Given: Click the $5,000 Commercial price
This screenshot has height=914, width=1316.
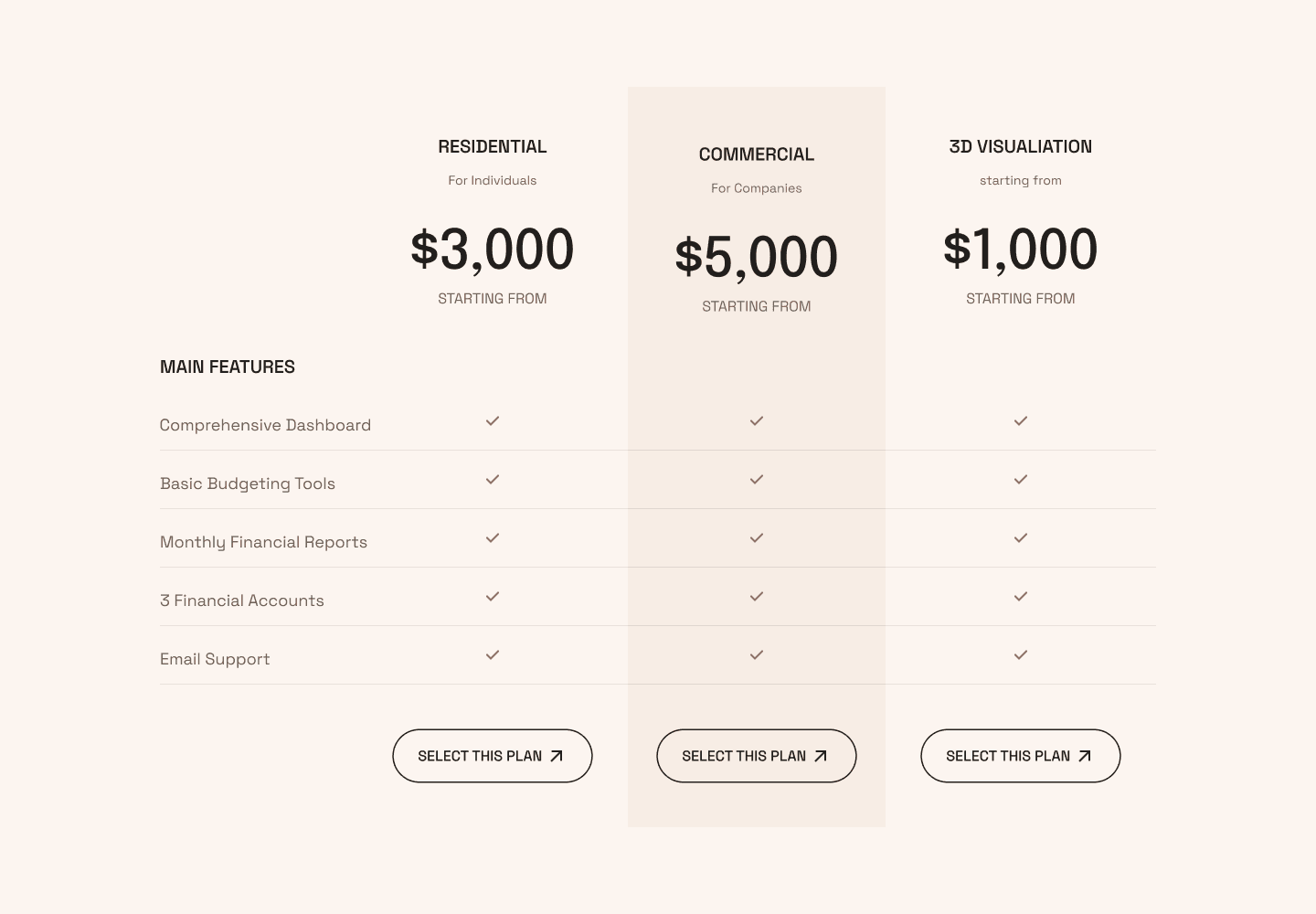Looking at the screenshot, I should (756, 256).
